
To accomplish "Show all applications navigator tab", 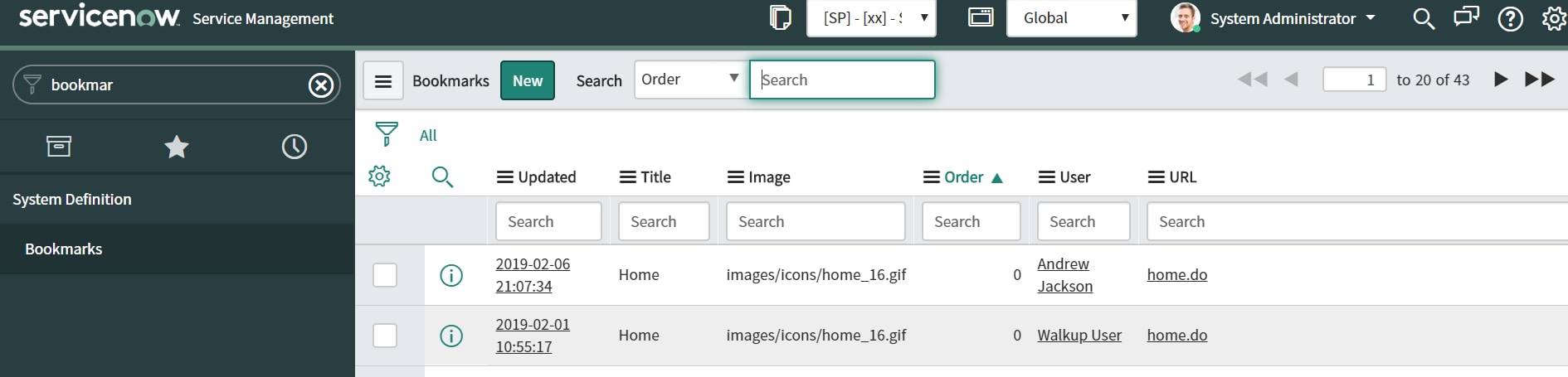I will tap(59, 147).
